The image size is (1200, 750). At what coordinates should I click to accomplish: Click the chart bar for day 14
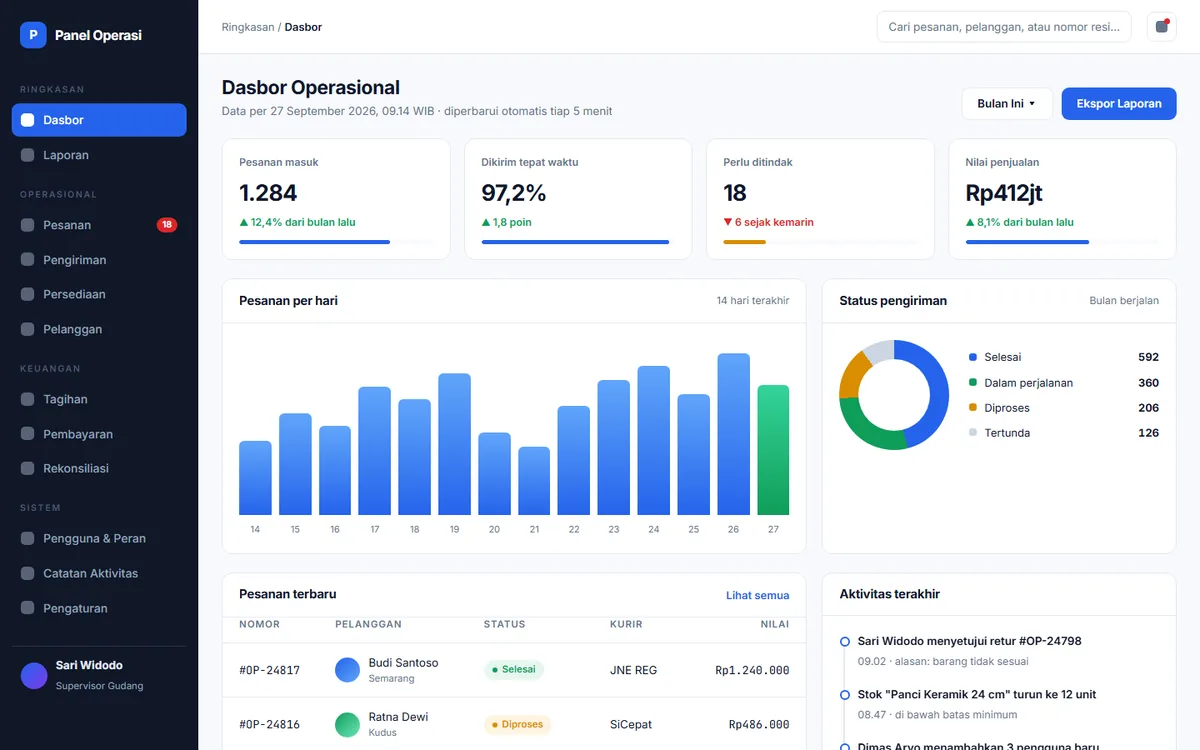coord(255,478)
